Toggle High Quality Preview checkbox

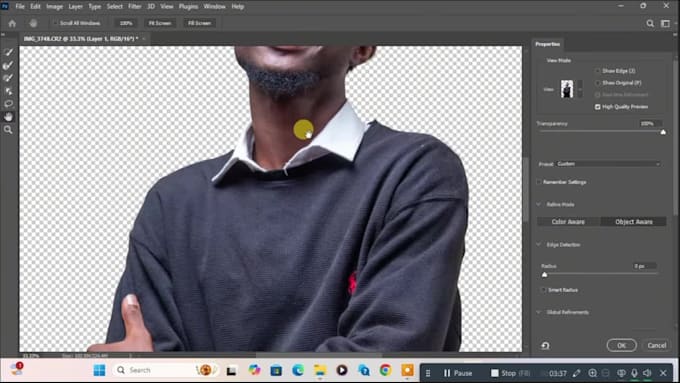coord(598,107)
